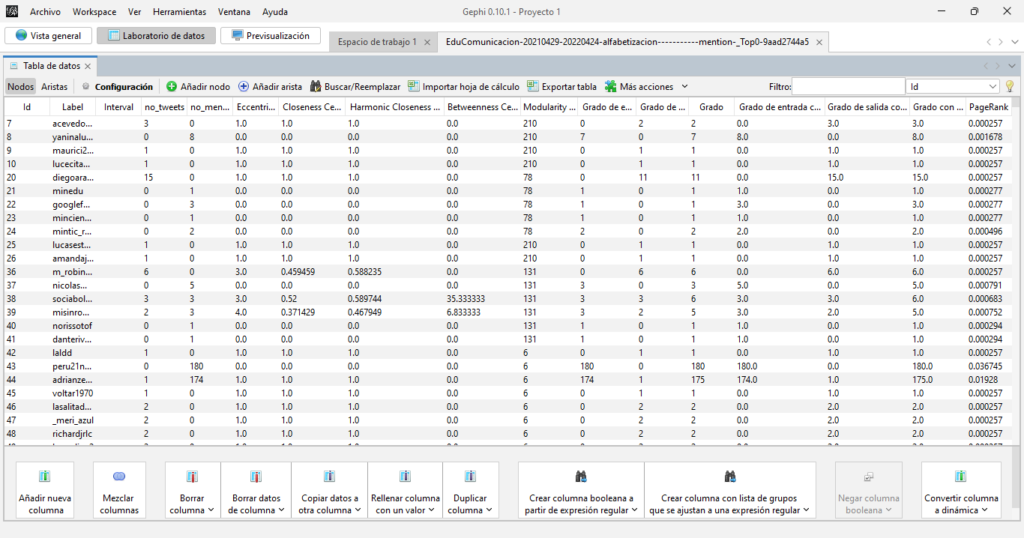
Task: Click the Laboratorio de datos table icon
Action: (114, 35)
